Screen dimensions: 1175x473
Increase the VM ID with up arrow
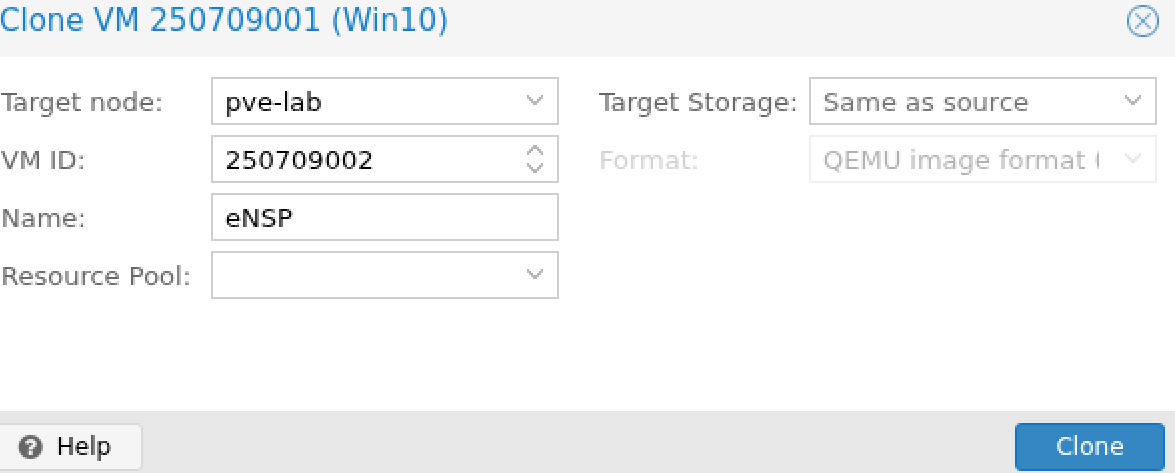pyautogui.click(x=535, y=151)
